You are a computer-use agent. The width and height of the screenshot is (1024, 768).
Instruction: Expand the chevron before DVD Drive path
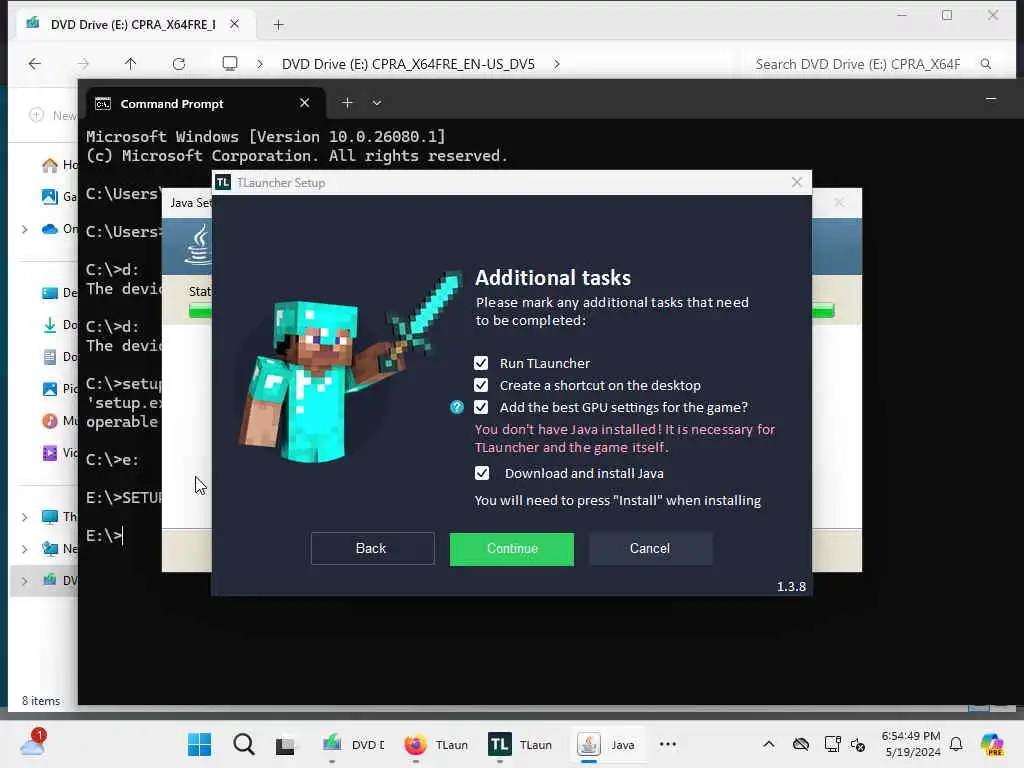tap(260, 64)
